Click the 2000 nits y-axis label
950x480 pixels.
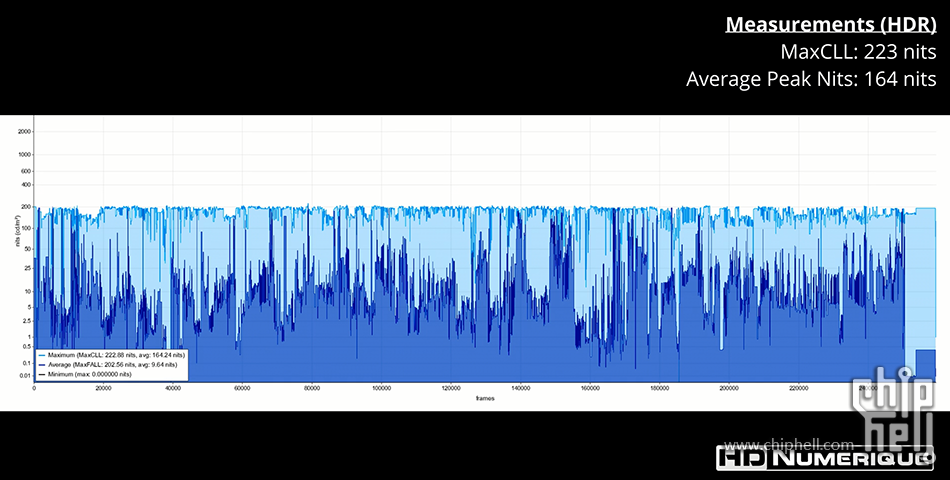click(x=24, y=131)
